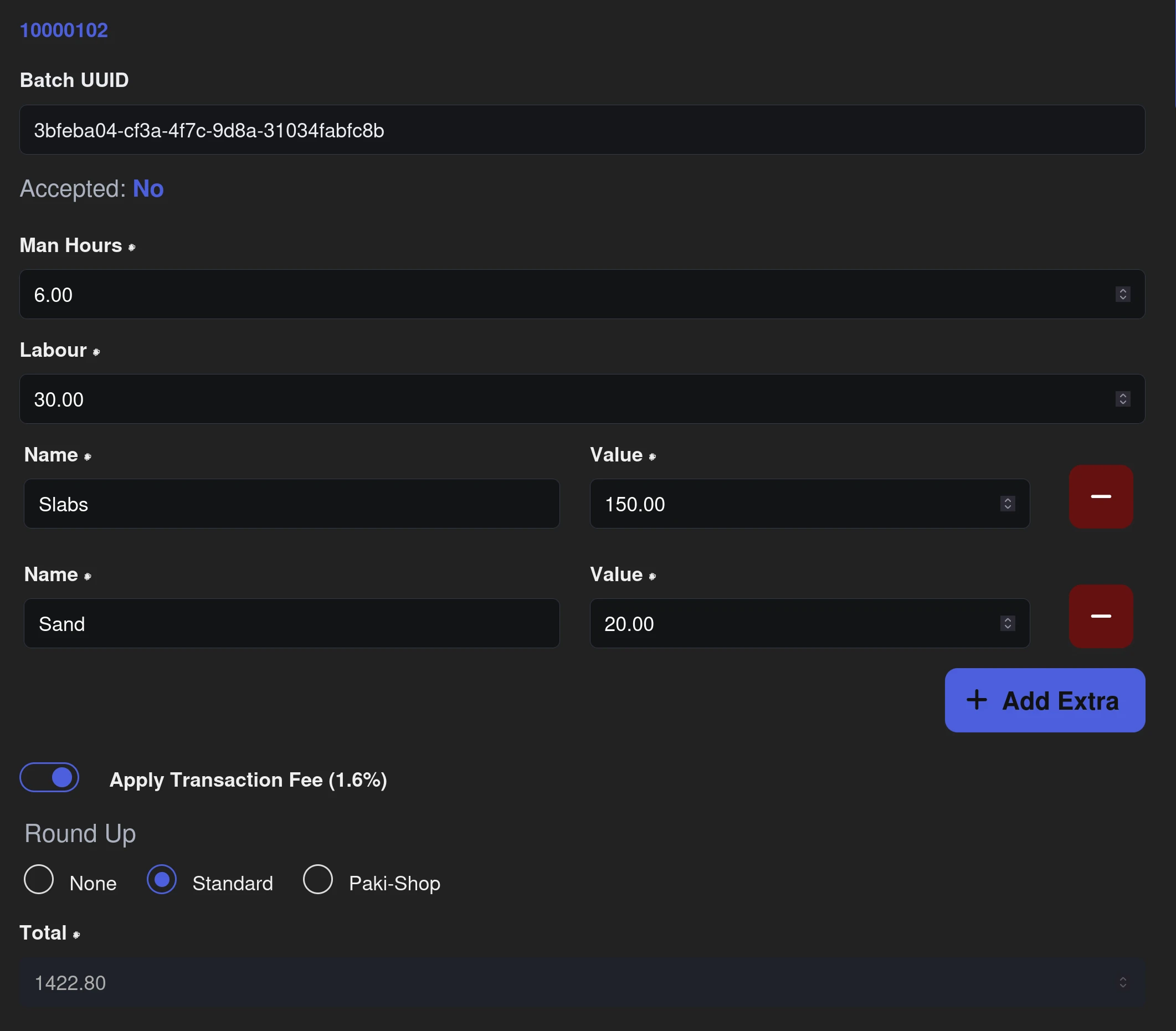This screenshot has width=1176, height=1031.
Task: Select the None round up option
Action: click(x=39, y=879)
